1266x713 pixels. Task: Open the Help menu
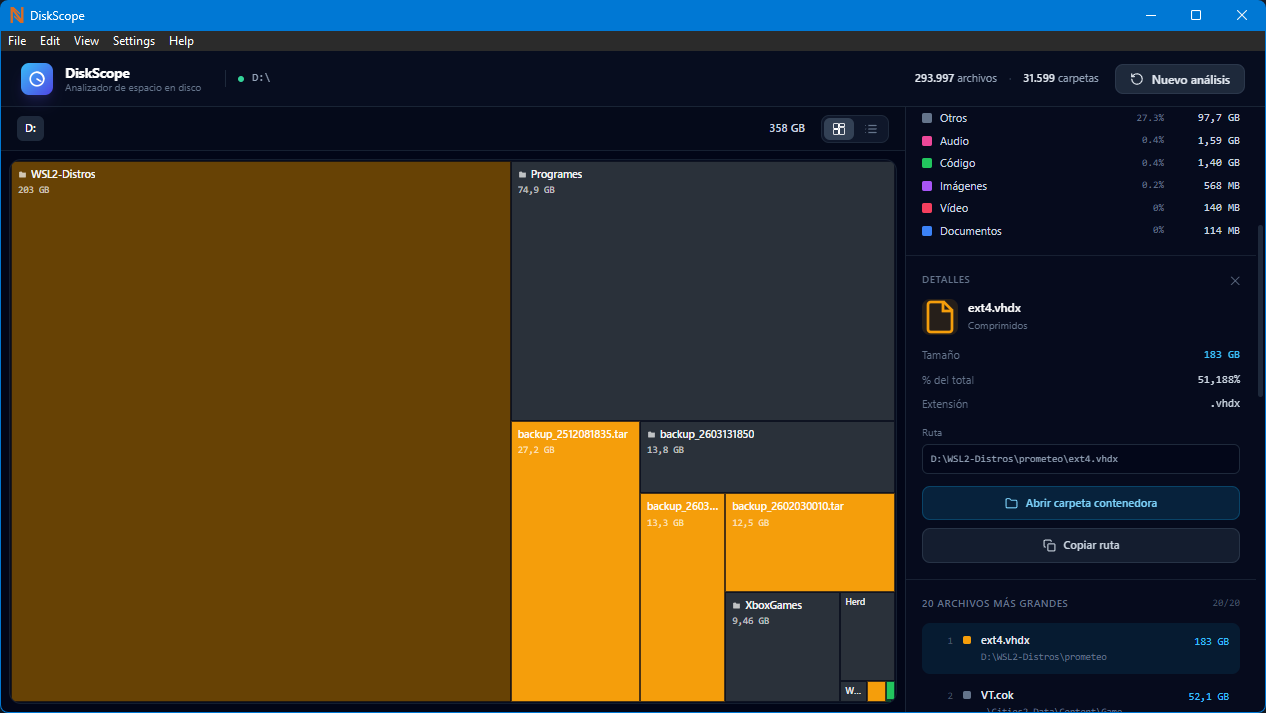181,41
